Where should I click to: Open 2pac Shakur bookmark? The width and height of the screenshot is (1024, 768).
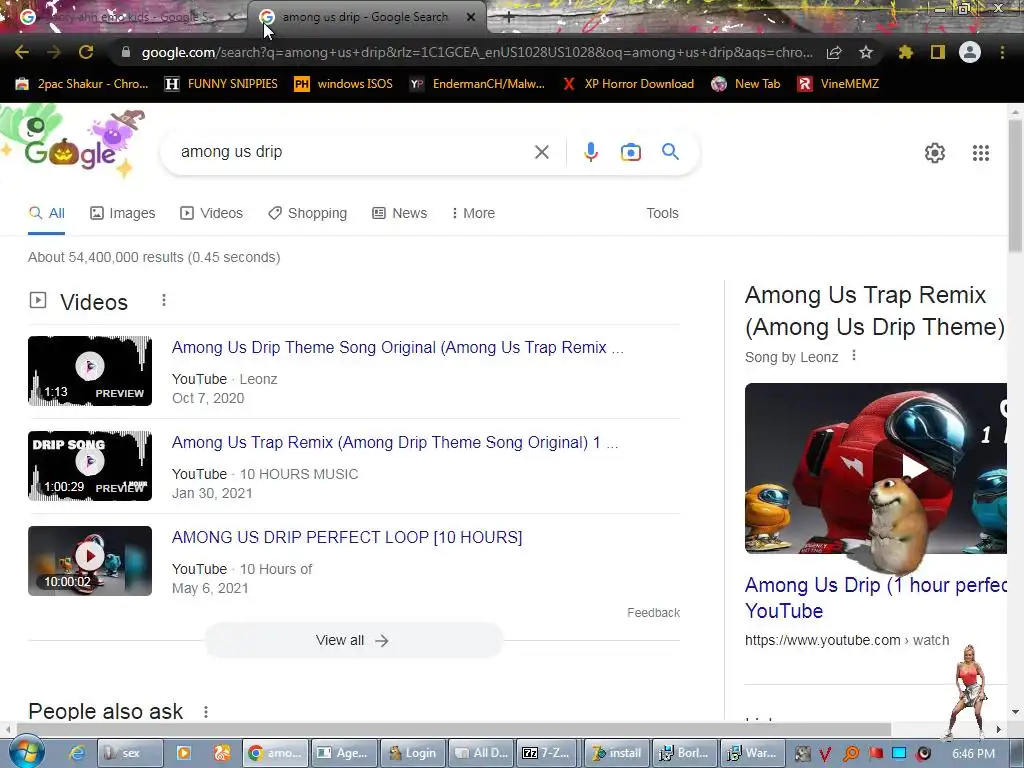coord(82,84)
